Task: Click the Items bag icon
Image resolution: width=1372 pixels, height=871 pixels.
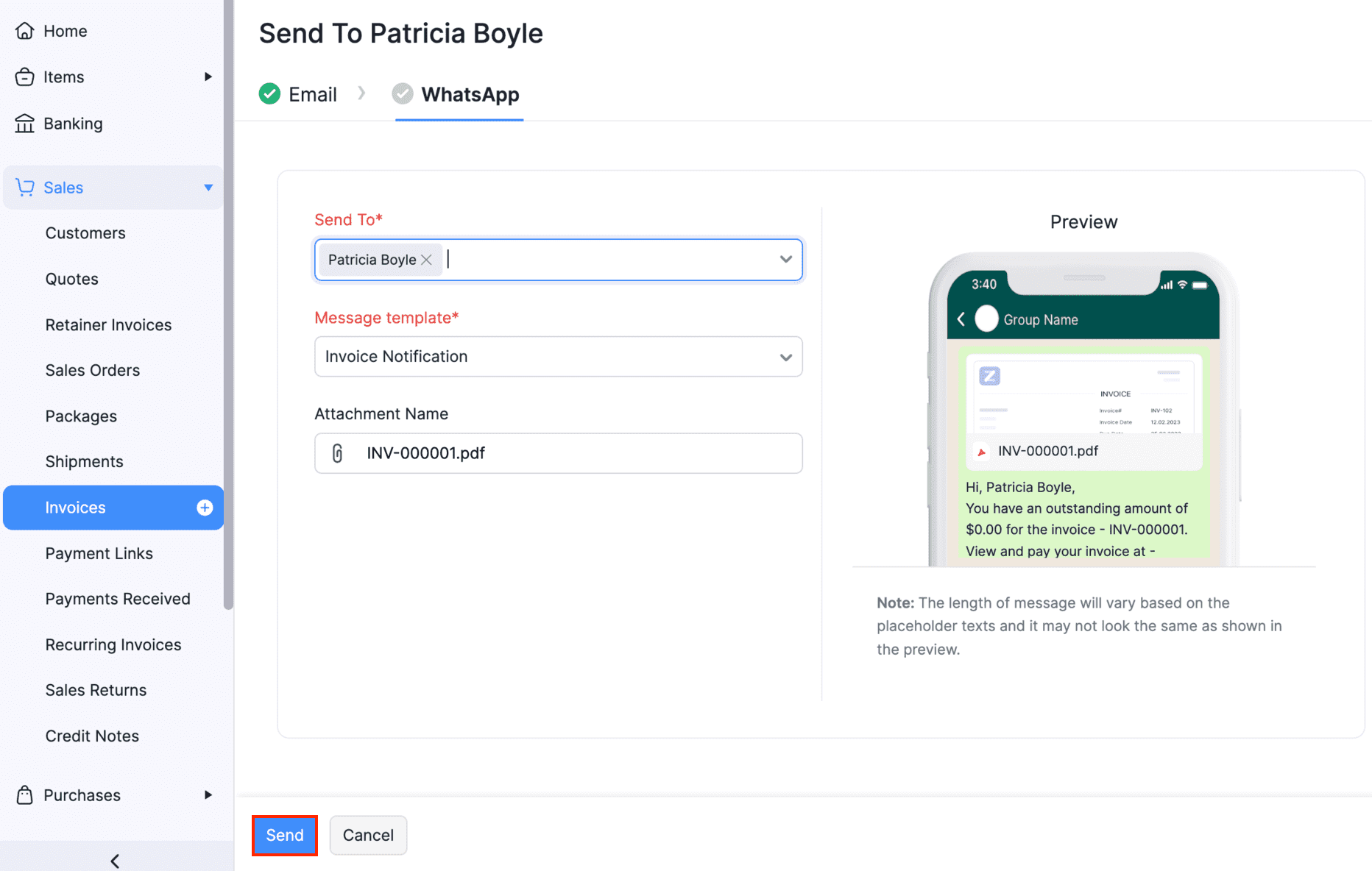Action: [x=24, y=77]
